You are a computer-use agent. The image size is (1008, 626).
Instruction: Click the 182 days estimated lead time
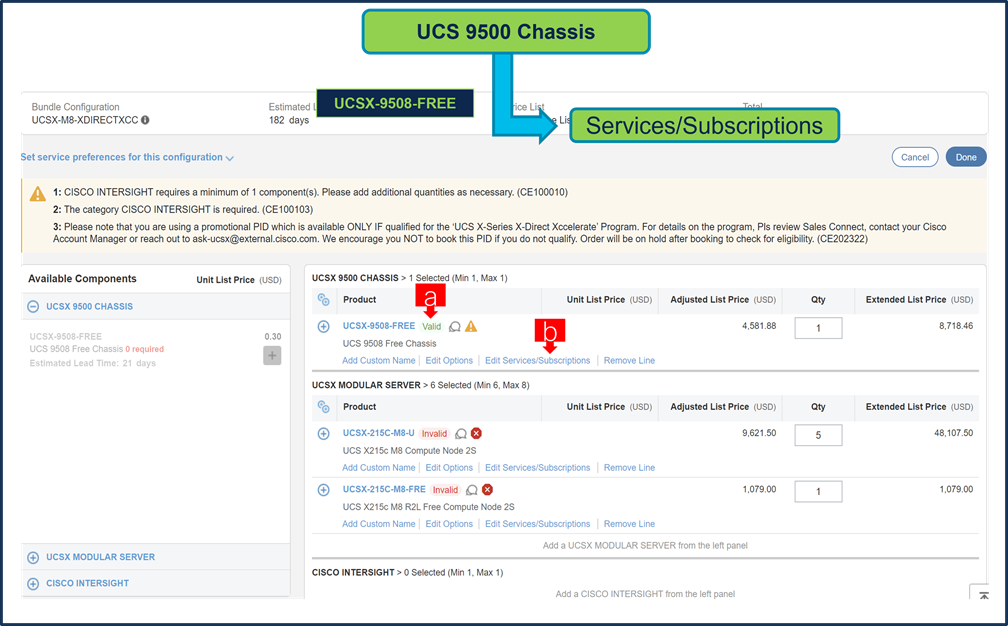pos(289,120)
